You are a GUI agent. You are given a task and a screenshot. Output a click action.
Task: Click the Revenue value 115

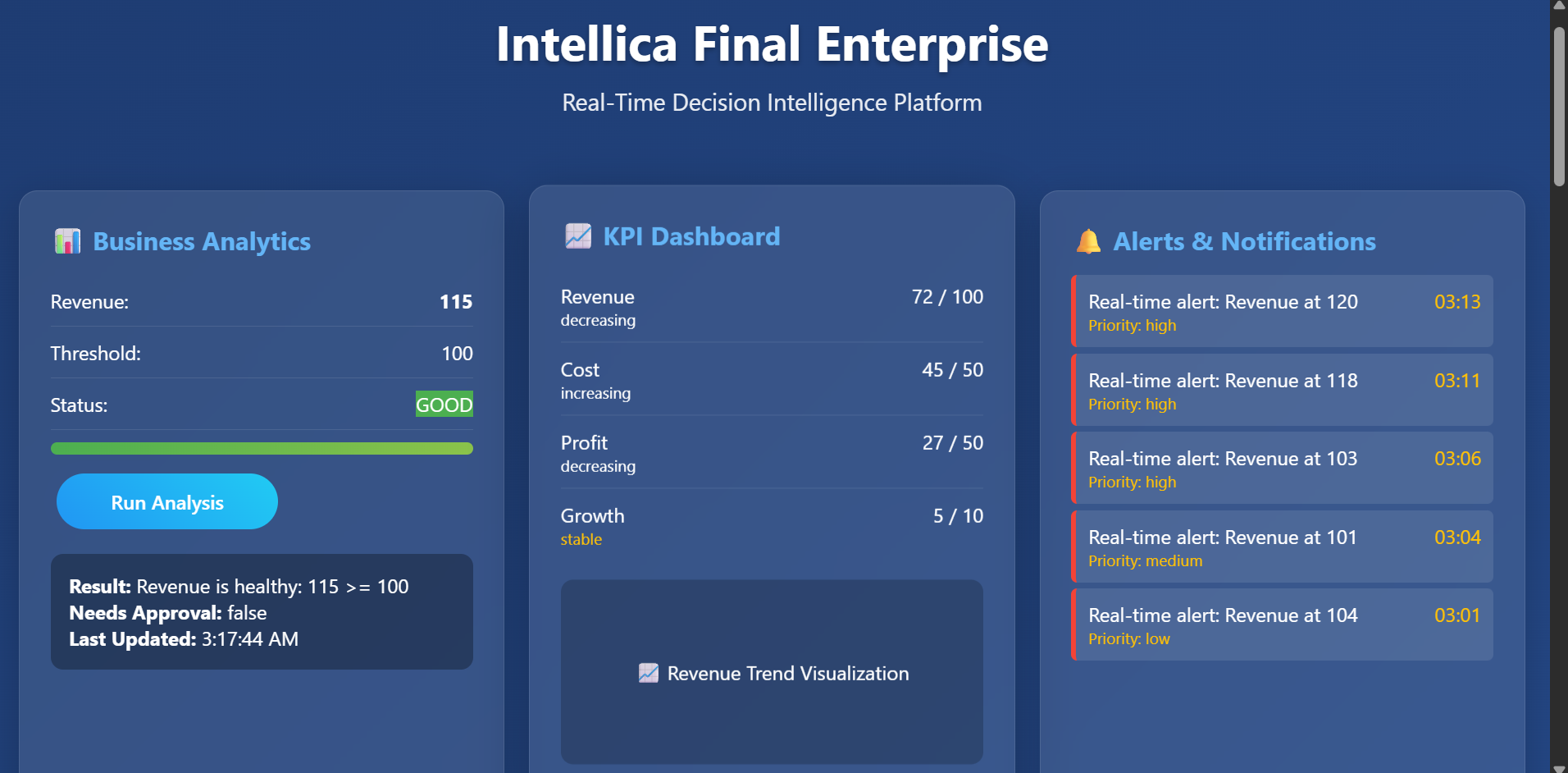coord(456,302)
